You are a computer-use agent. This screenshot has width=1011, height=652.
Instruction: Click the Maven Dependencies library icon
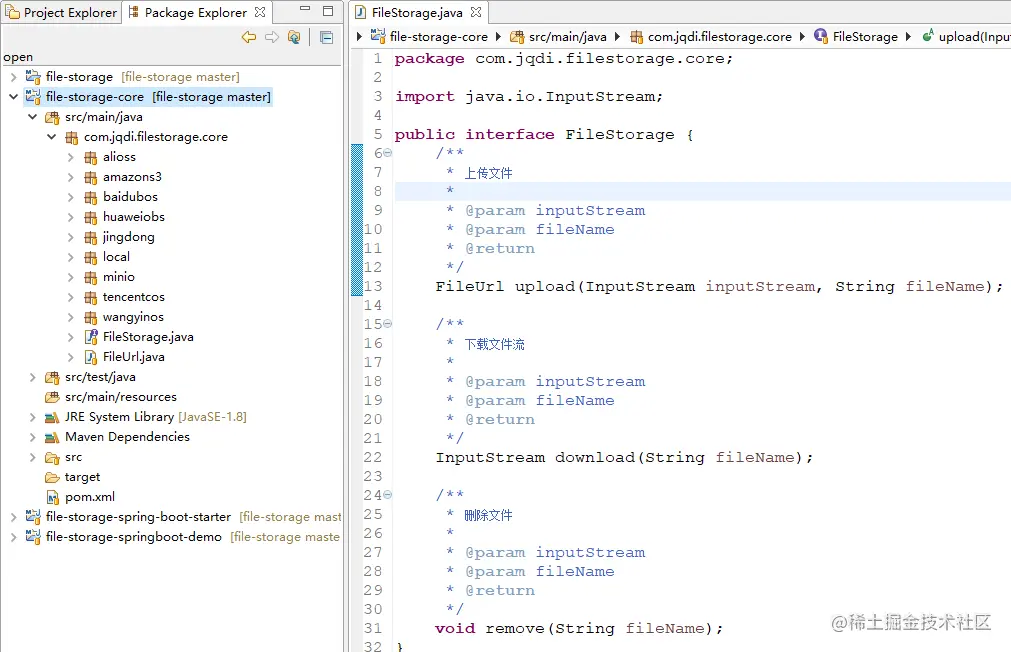coord(52,437)
